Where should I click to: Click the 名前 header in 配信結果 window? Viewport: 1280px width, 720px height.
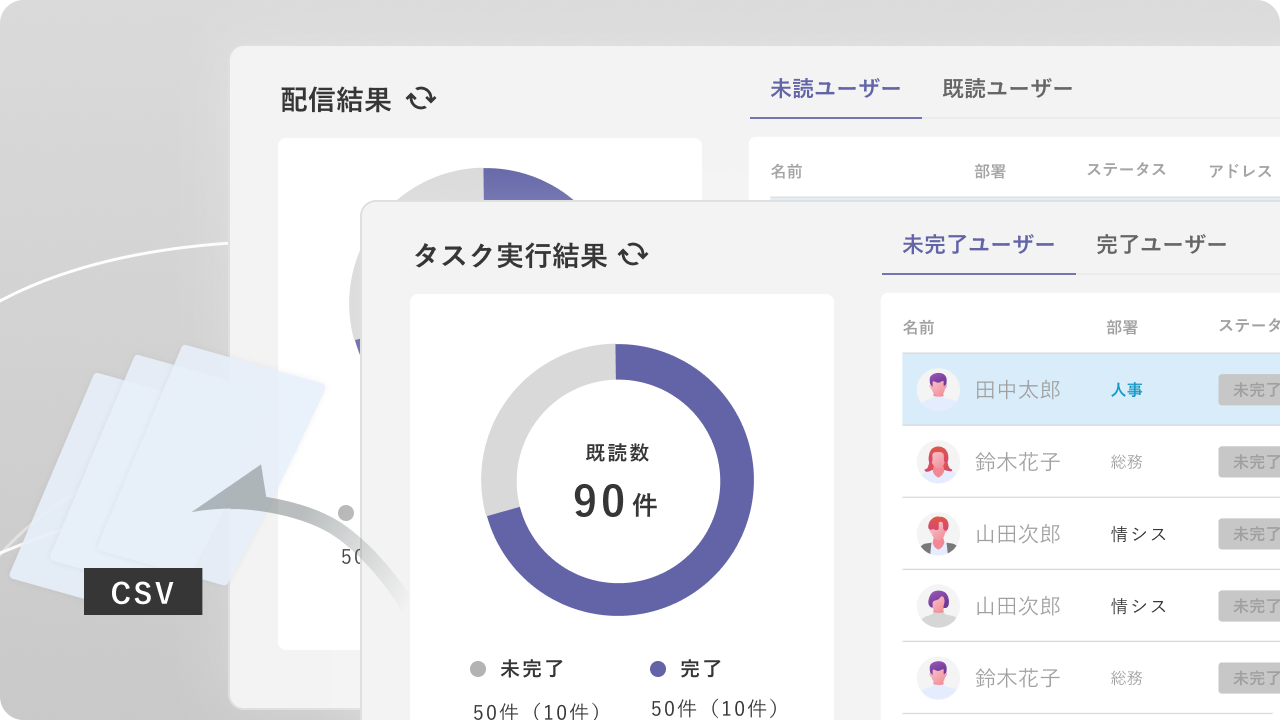point(786,171)
